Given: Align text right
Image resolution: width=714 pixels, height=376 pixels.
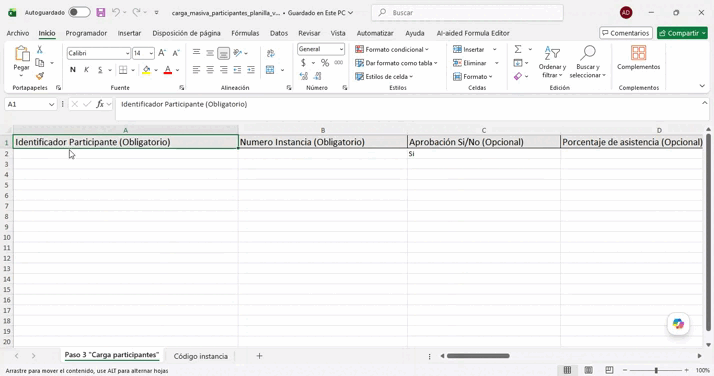Looking at the screenshot, I should [x=224, y=70].
